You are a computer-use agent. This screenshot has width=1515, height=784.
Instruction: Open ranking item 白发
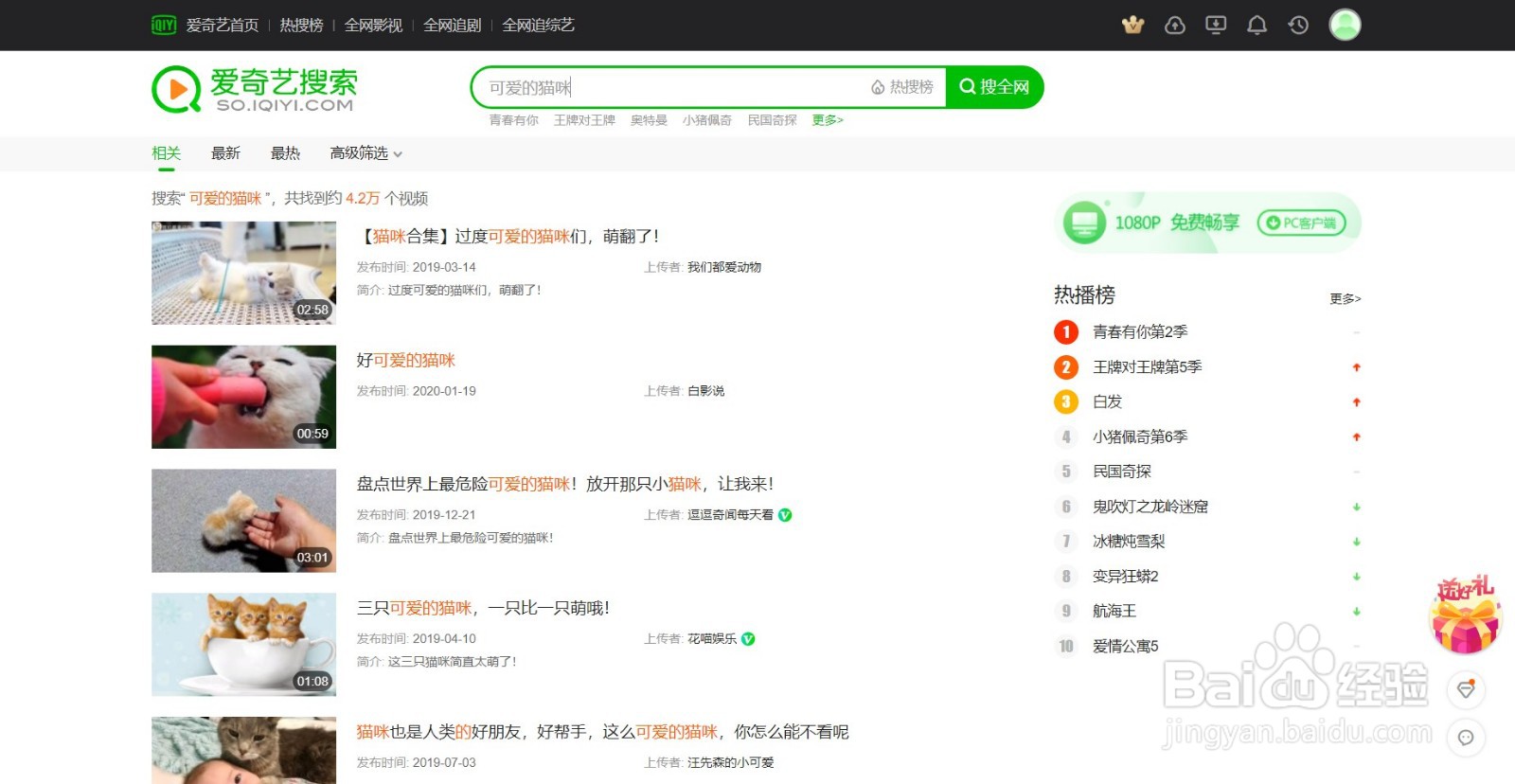1107,402
